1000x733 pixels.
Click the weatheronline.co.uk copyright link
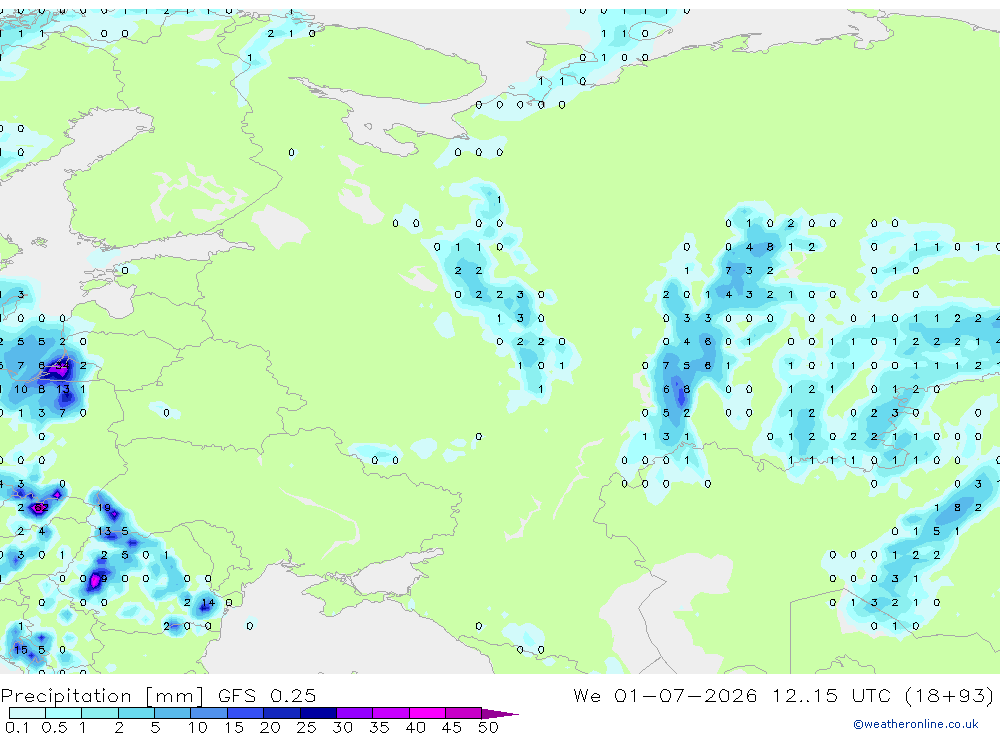click(916, 724)
